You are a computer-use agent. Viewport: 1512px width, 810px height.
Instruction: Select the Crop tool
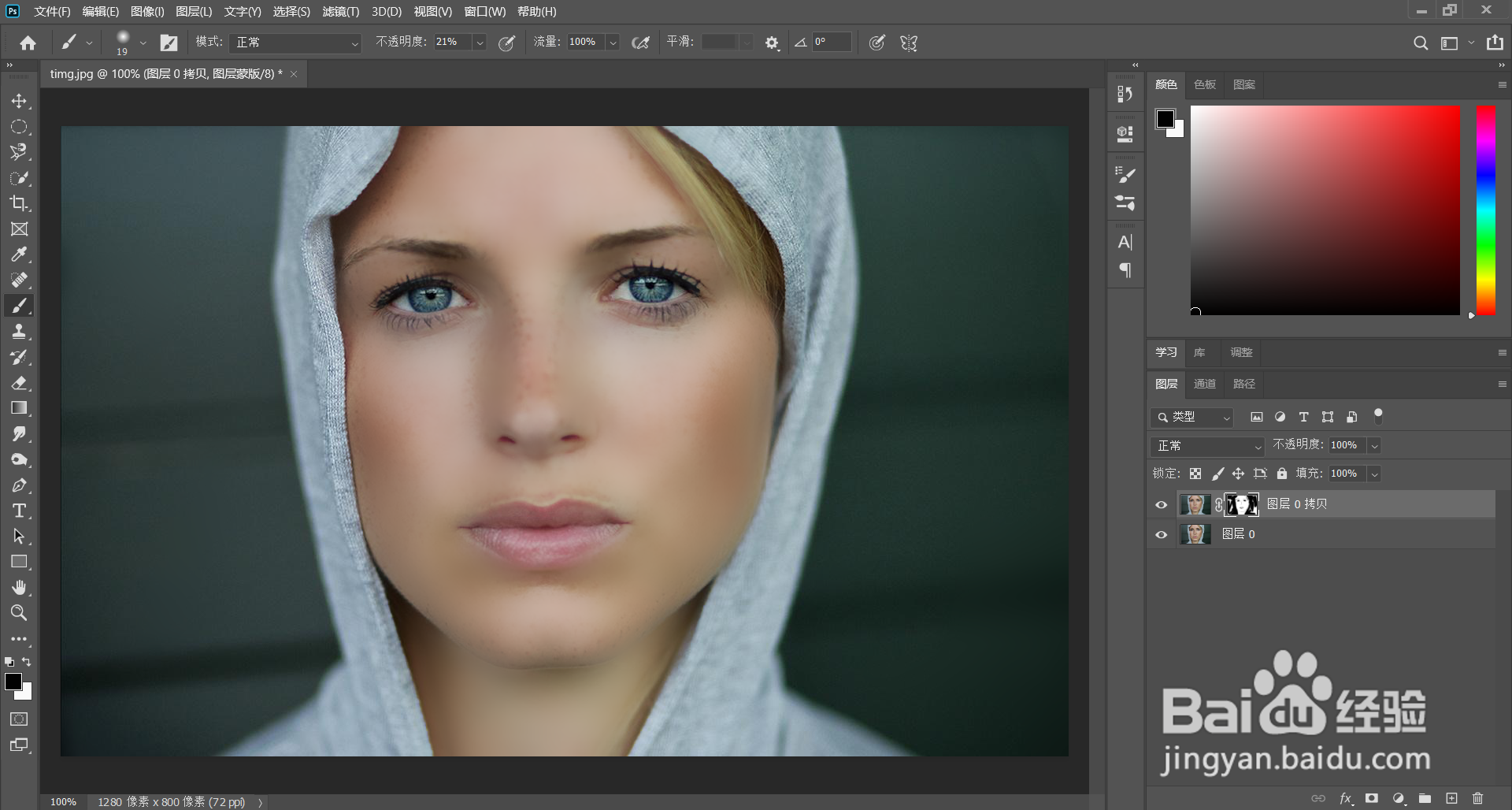coord(19,203)
